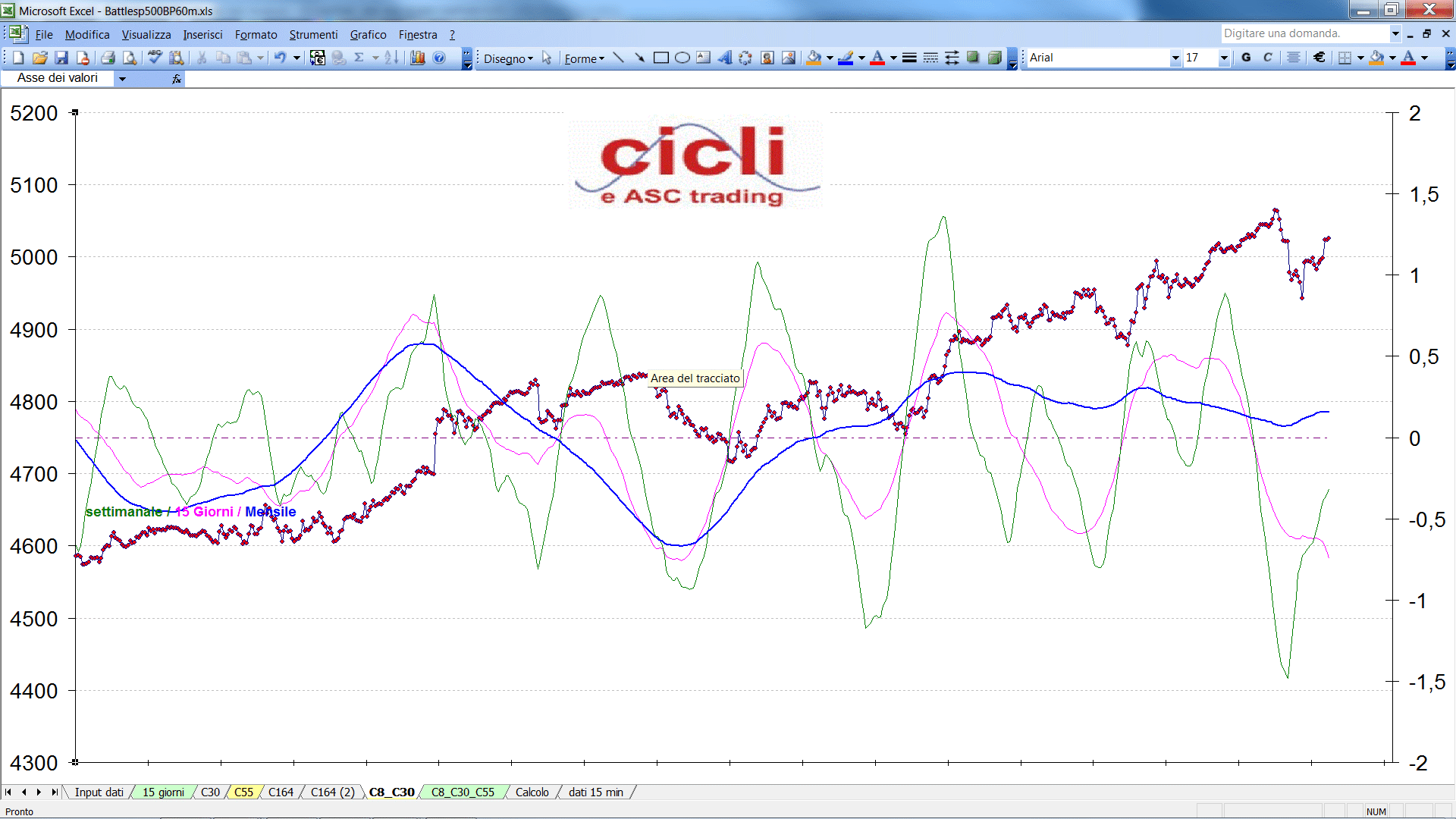
Task: Click the drawing line color blue swatch
Action: [846, 58]
